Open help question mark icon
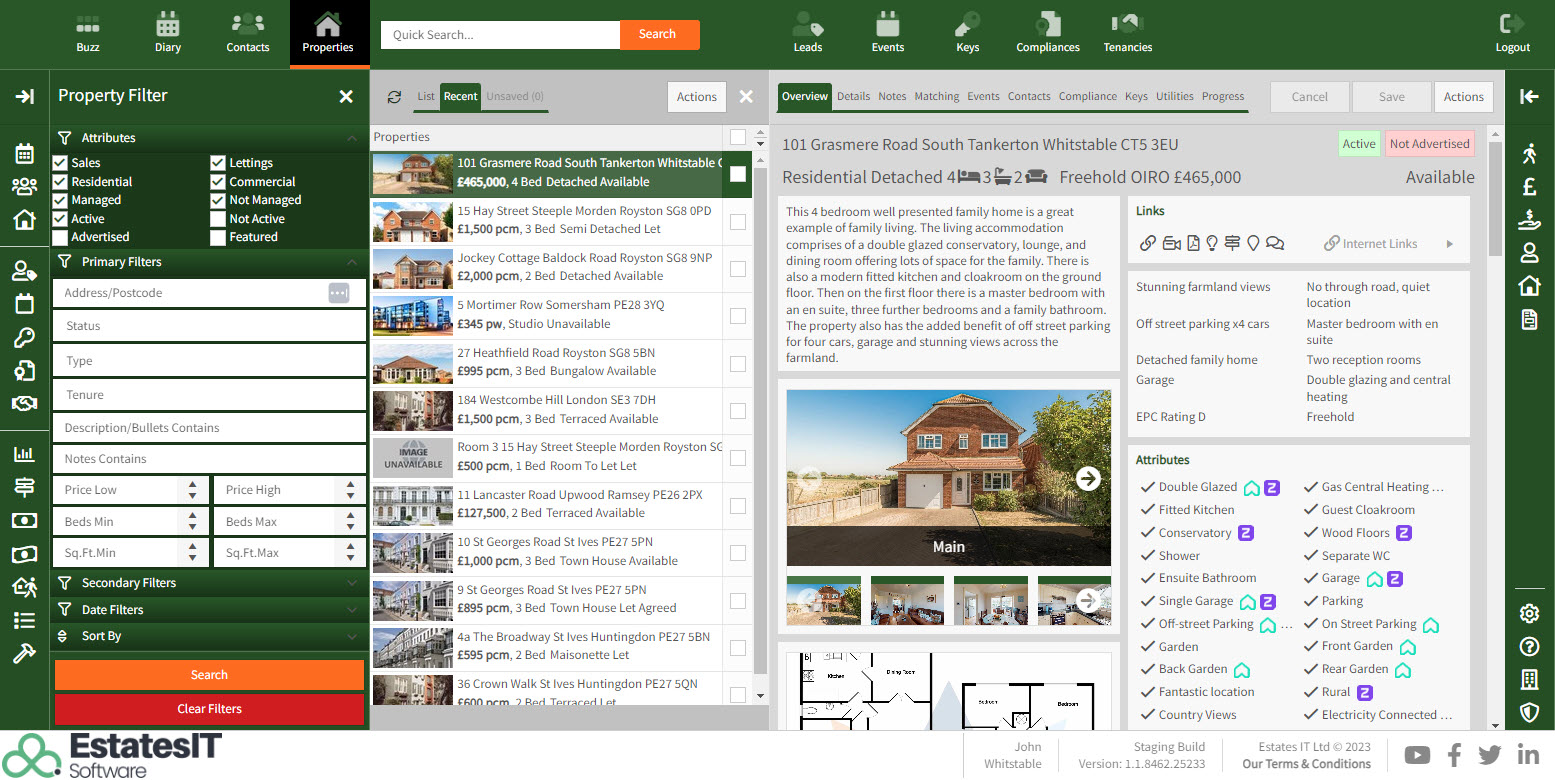 coord(1529,647)
